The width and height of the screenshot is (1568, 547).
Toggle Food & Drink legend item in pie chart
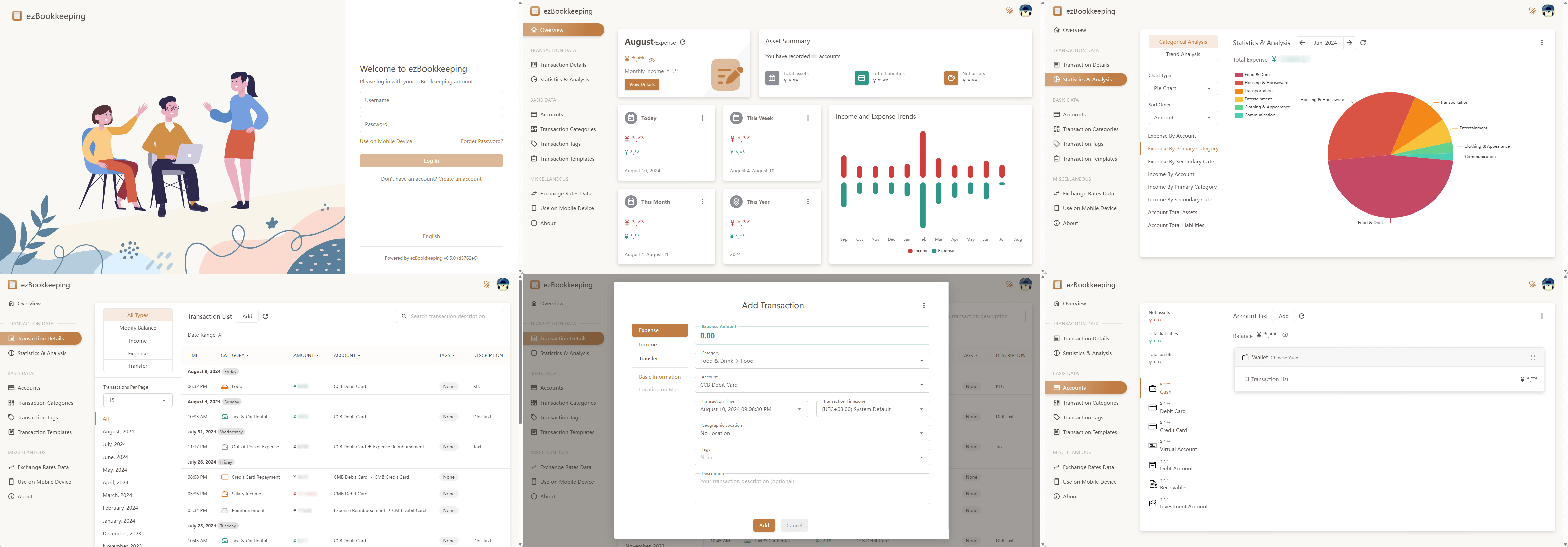point(1257,75)
